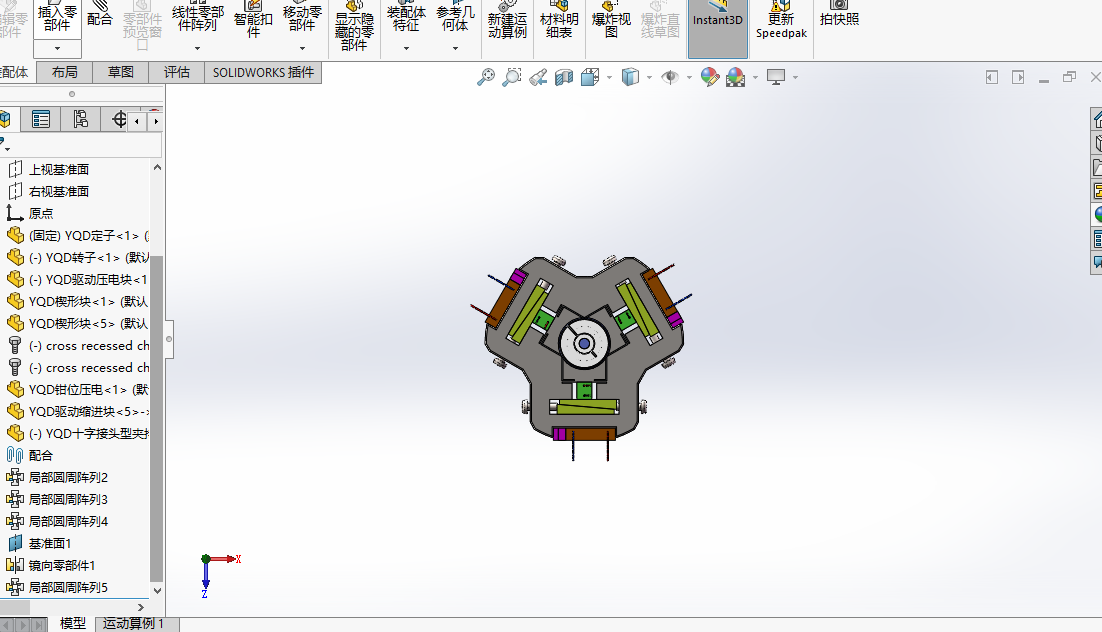Click 插入零部件 button

58,18
